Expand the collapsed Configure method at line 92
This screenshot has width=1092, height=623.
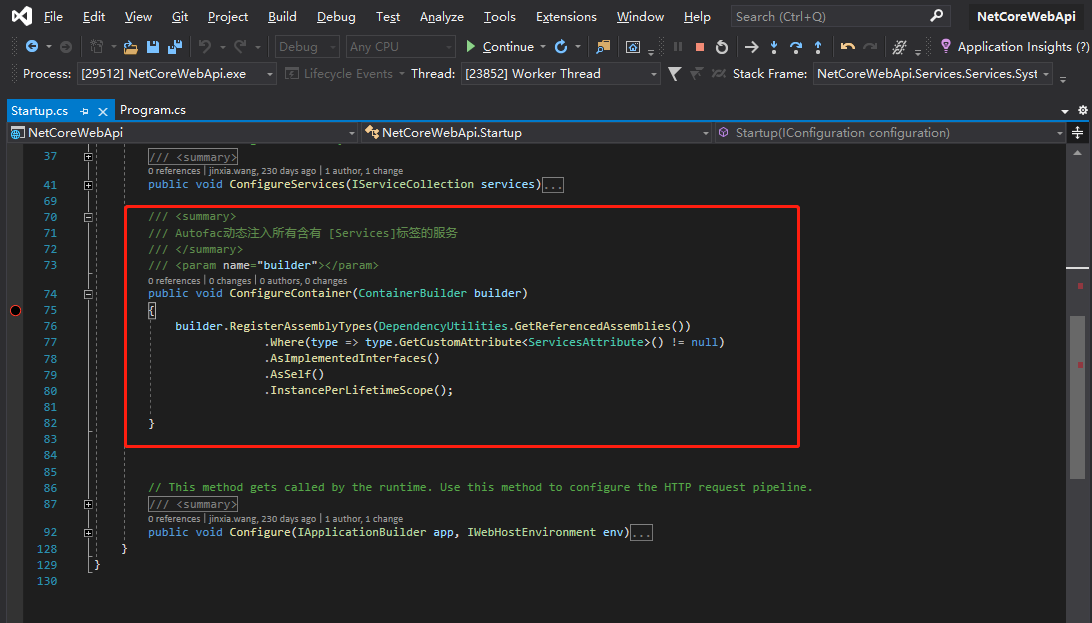point(89,532)
